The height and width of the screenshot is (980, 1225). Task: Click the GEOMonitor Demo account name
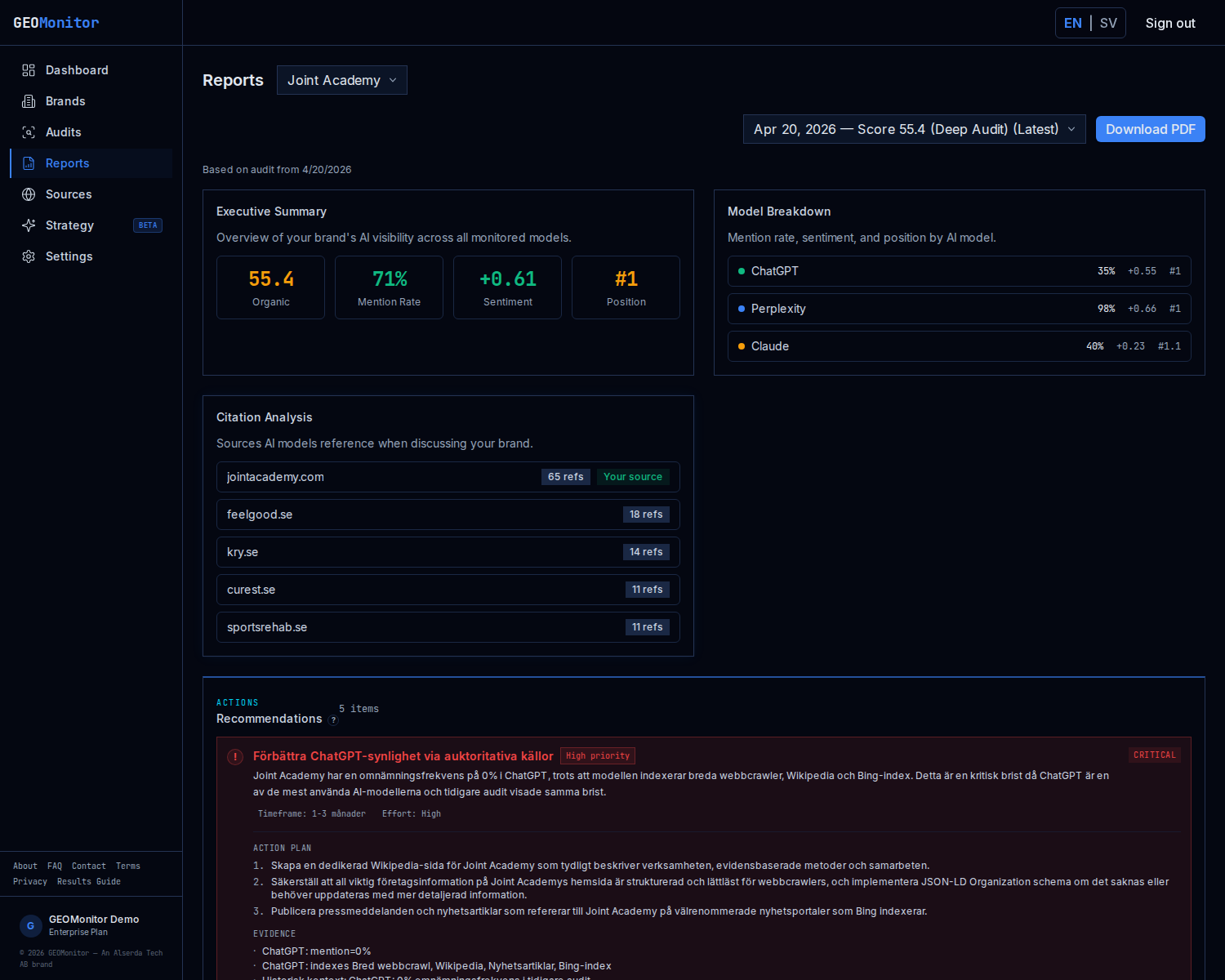(94, 920)
